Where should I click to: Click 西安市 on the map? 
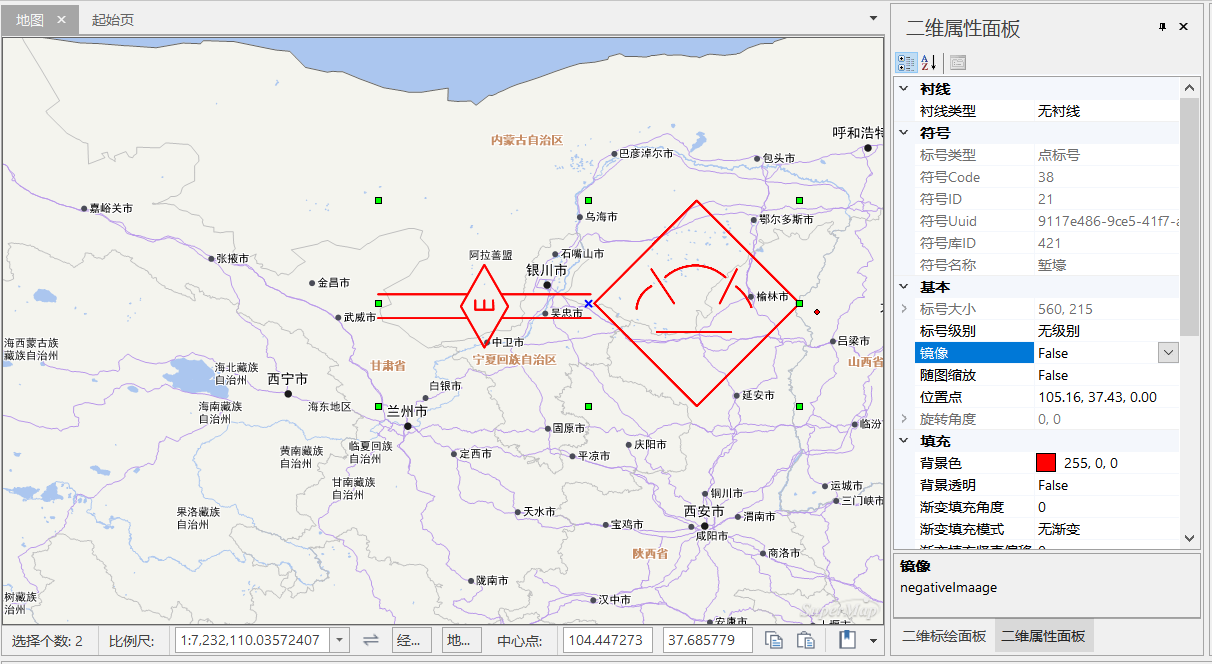703,511
